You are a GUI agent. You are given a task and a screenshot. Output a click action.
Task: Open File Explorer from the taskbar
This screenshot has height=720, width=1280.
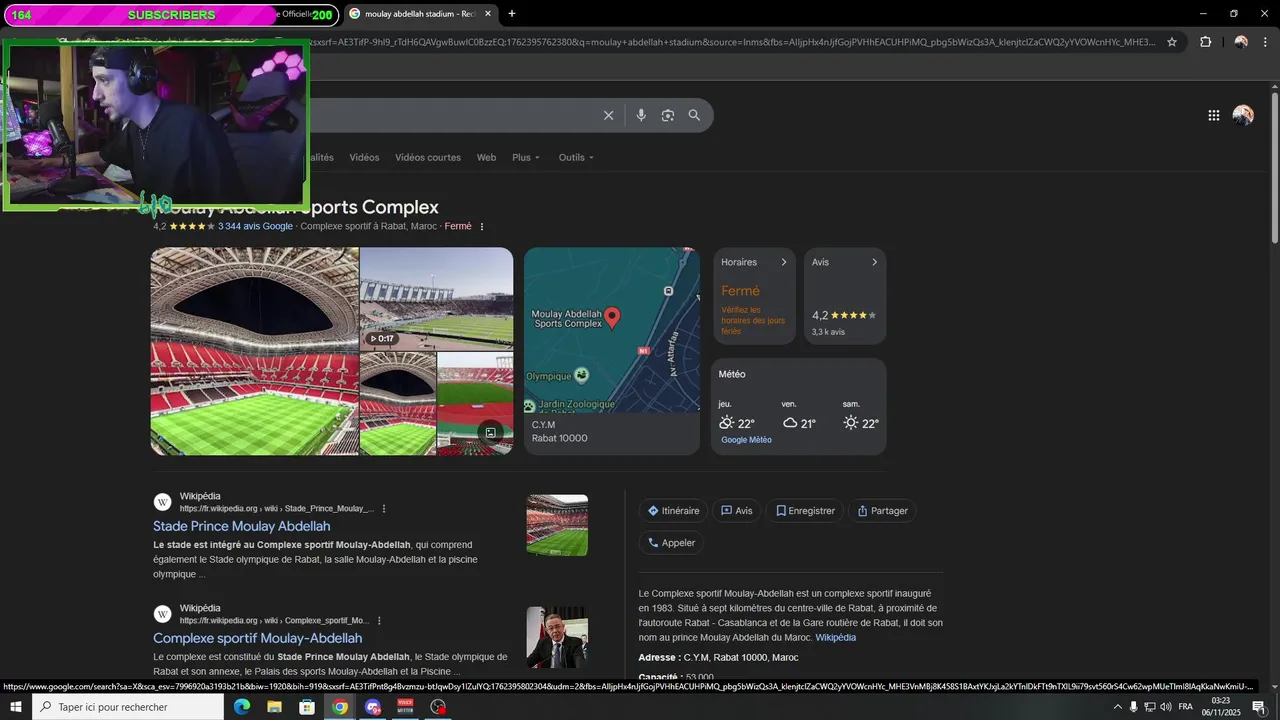click(x=274, y=707)
